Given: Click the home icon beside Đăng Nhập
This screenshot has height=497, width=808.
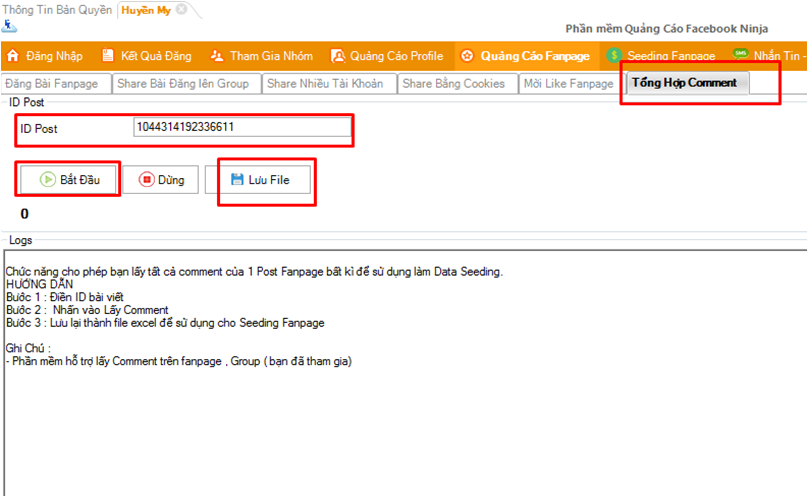Looking at the screenshot, I should click(13, 56).
